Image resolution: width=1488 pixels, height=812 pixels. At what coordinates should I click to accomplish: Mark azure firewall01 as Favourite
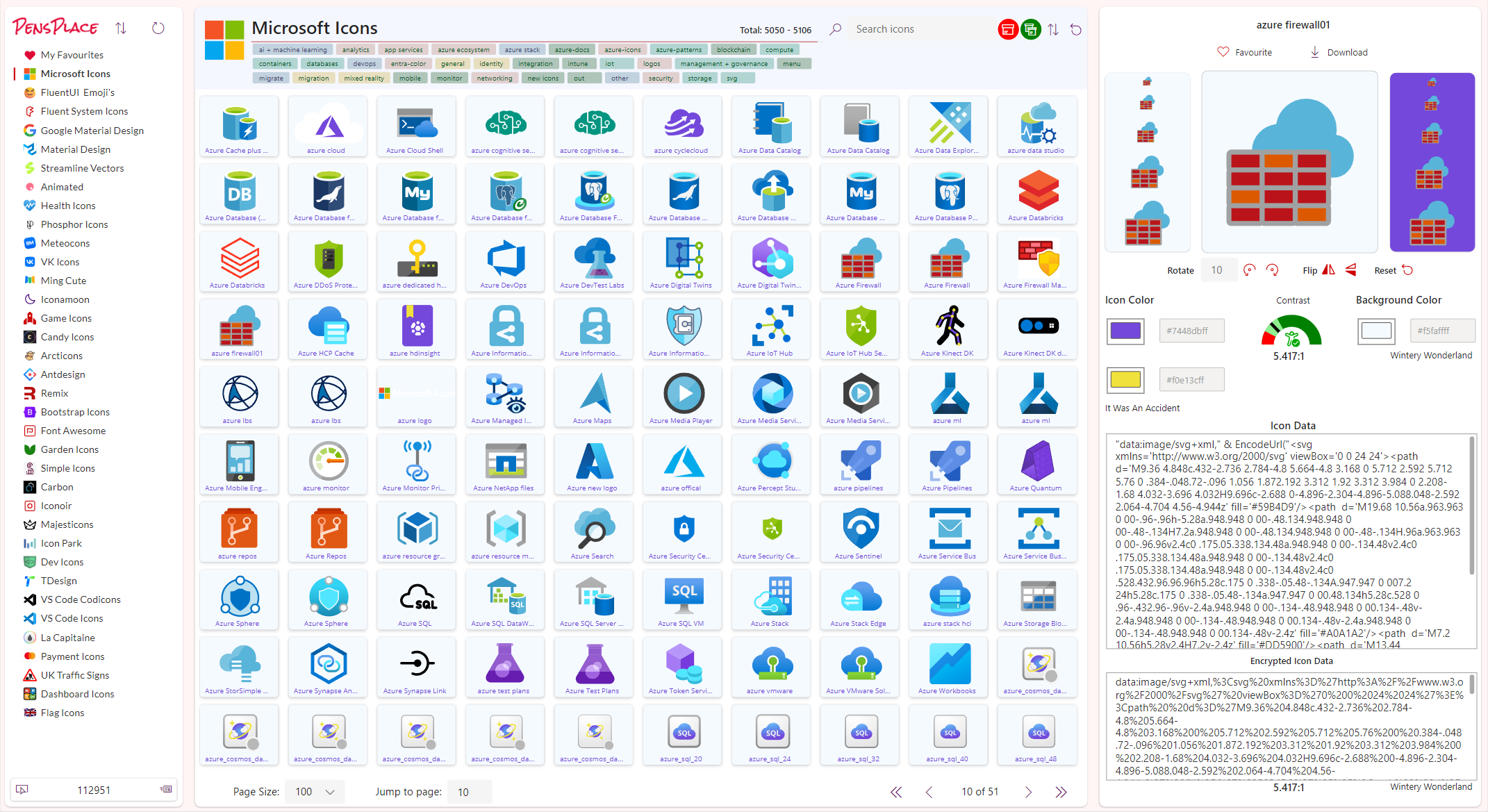click(x=1245, y=52)
